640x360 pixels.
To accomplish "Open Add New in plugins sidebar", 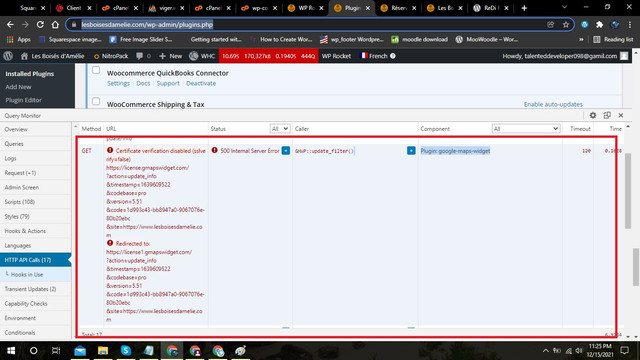I will point(18,87).
